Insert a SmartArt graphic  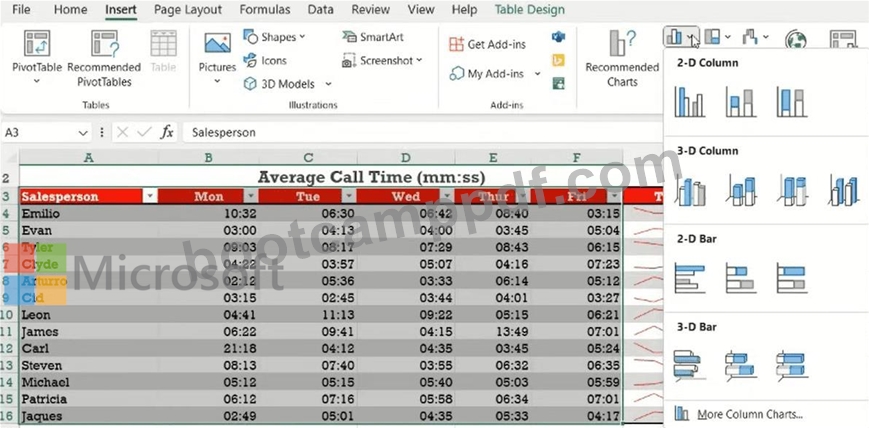373,37
